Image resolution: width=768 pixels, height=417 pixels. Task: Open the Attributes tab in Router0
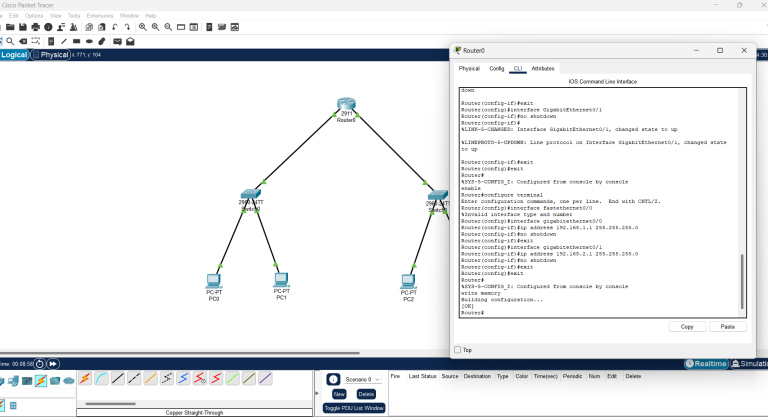click(543, 69)
